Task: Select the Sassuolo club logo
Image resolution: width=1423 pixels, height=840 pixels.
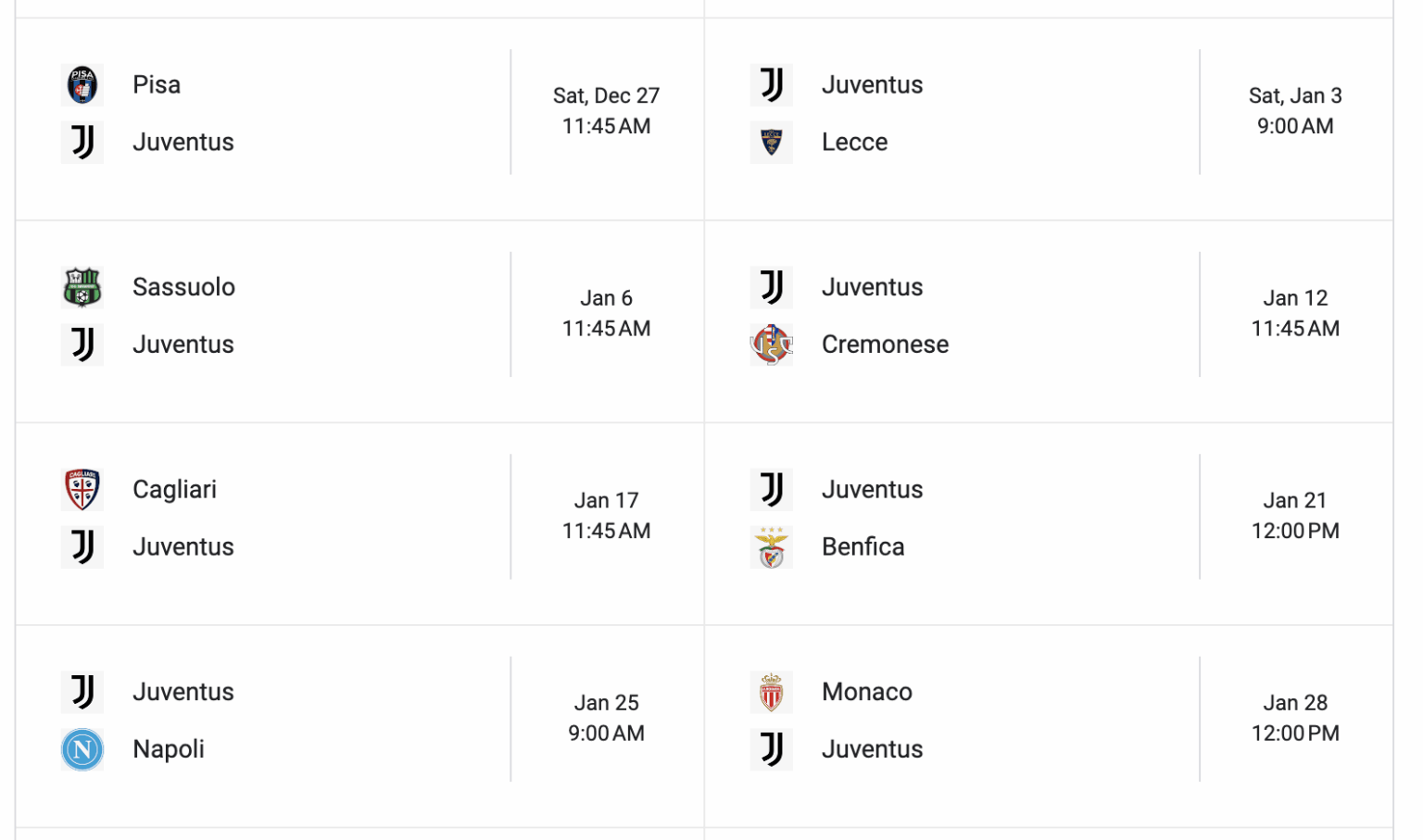Action: 82,287
